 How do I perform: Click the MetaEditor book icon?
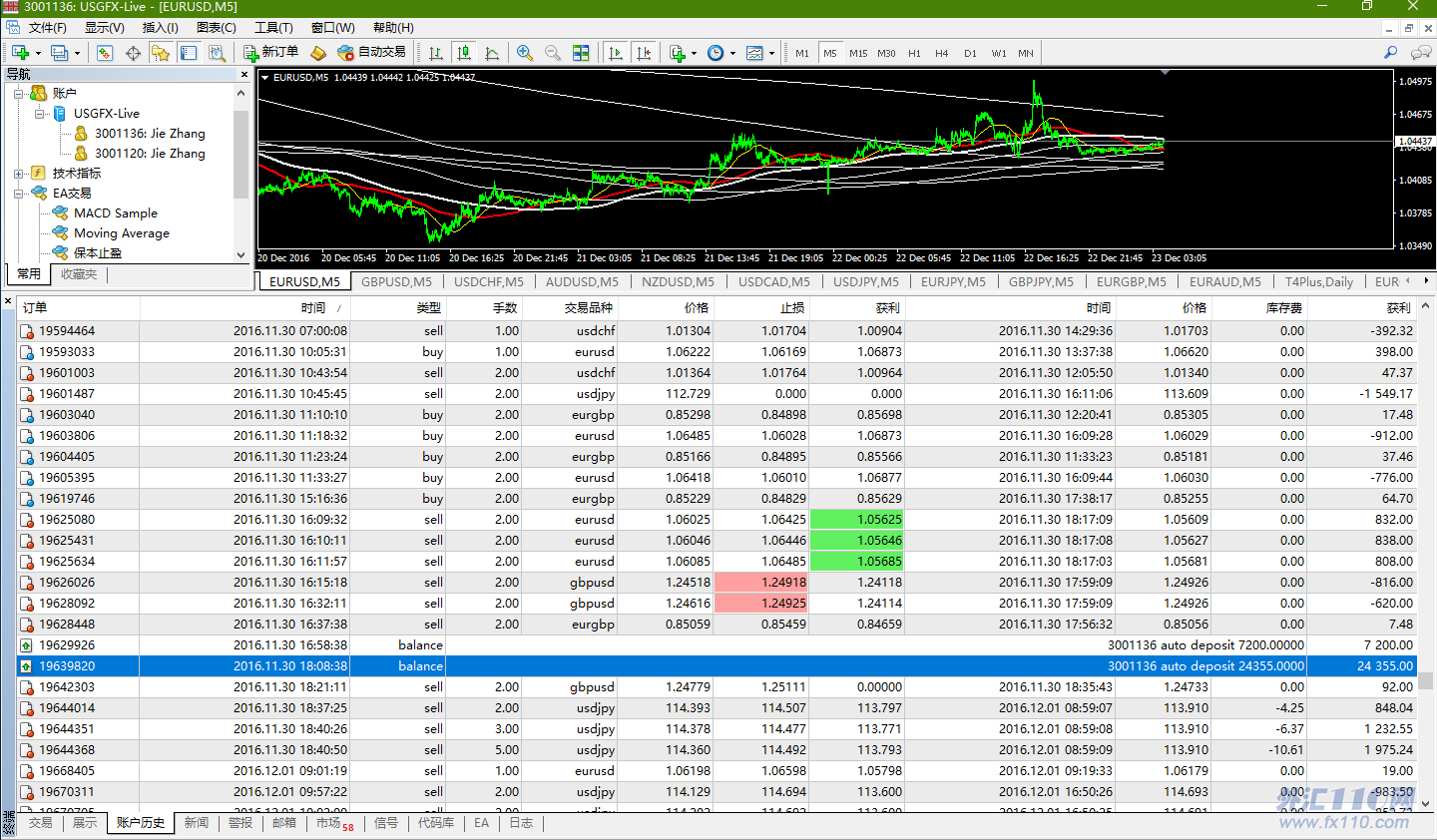(x=318, y=53)
